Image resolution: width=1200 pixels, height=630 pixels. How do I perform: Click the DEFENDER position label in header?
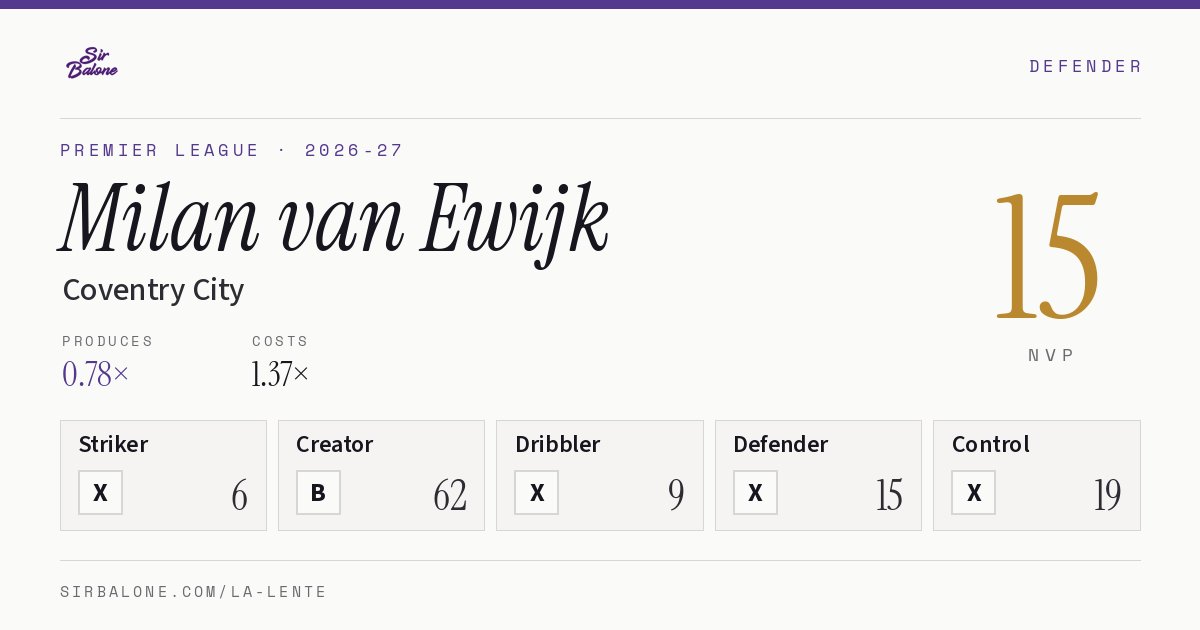pyautogui.click(x=1086, y=66)
